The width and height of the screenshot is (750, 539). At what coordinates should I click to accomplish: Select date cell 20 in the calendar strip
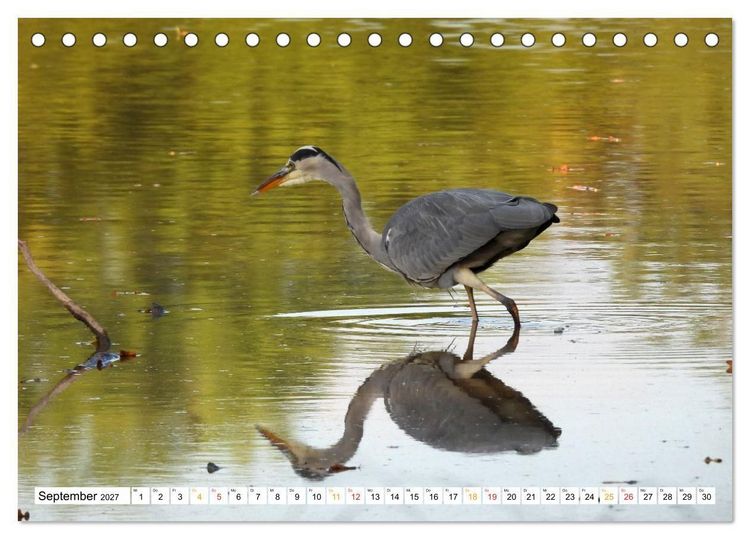[x=511, y=496]
